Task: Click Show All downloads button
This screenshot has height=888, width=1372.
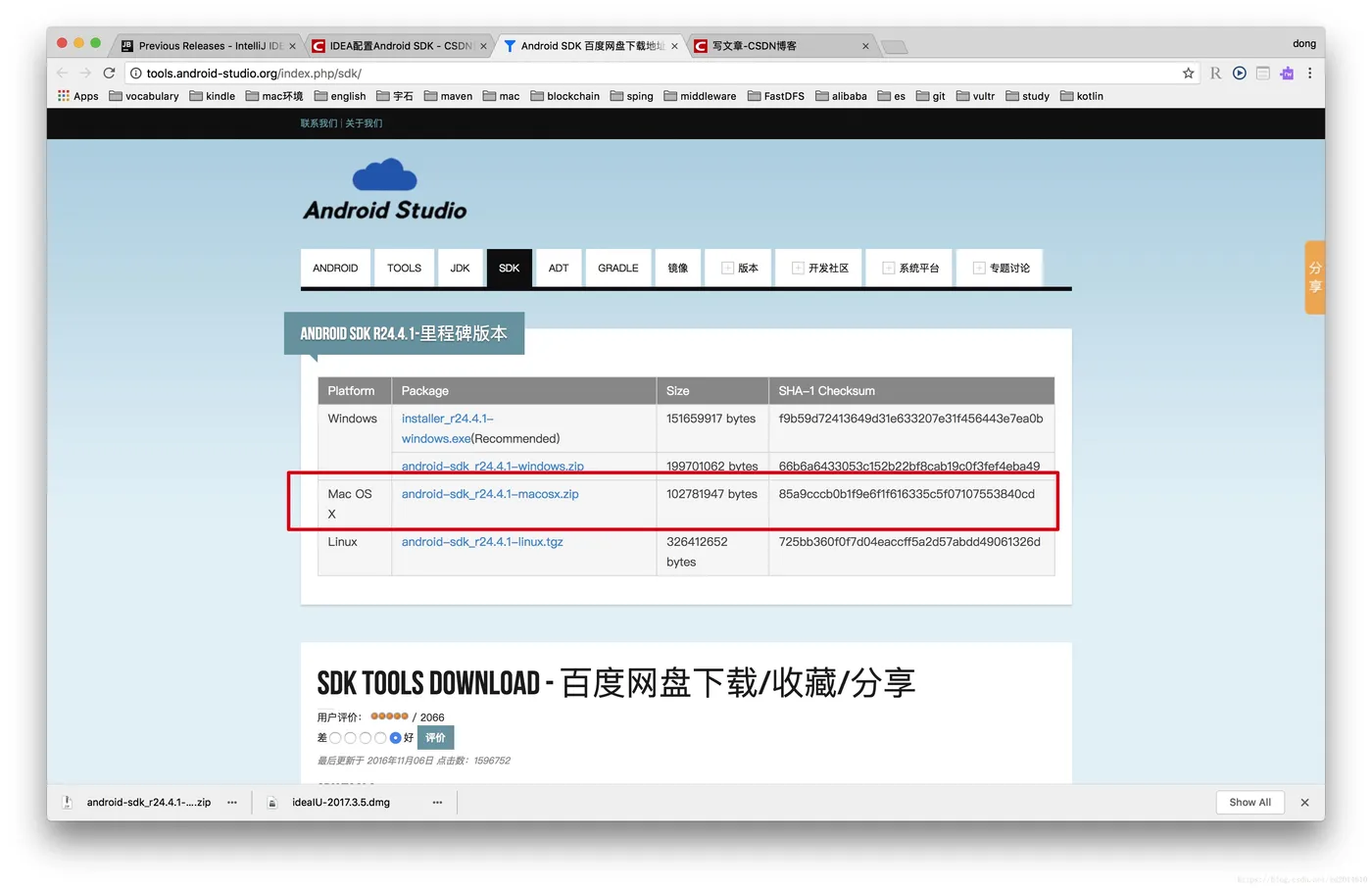Action: 1249,803
